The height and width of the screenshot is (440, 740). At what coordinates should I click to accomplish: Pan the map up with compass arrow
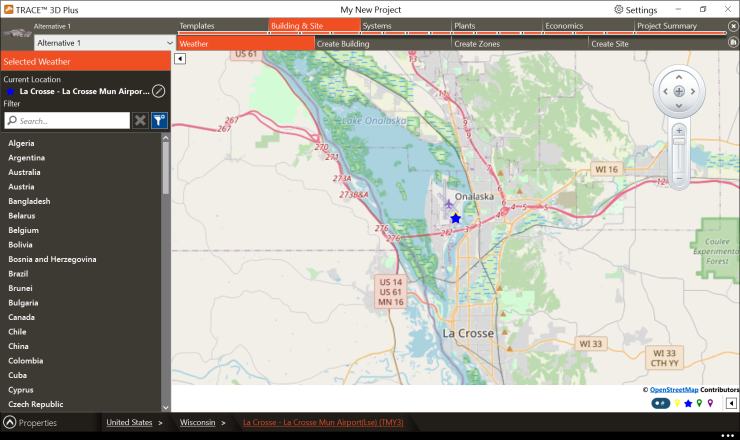[678, 76]
